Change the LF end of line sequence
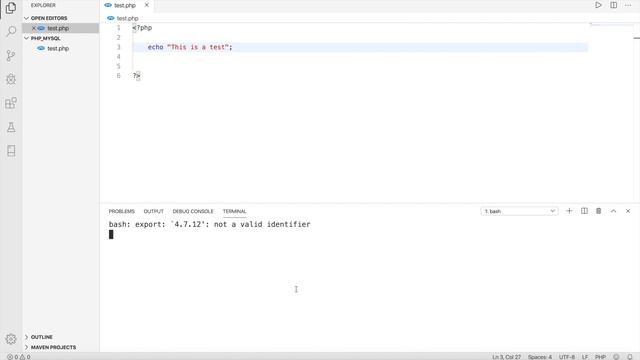Image resolution: width=640 pixels, height=360 pixels. (x=585, y=357)
